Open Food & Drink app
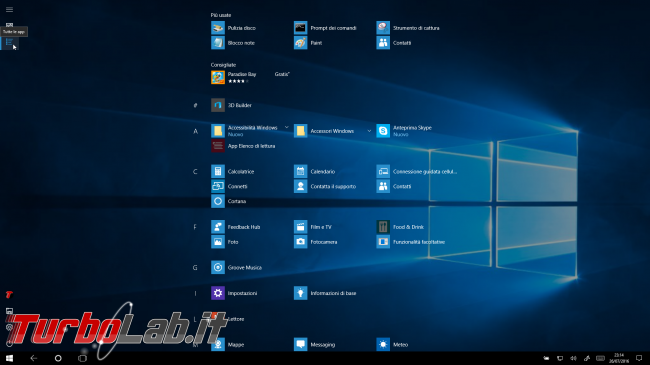Screen dimensions: 650x365 click(x=400, y=227)
